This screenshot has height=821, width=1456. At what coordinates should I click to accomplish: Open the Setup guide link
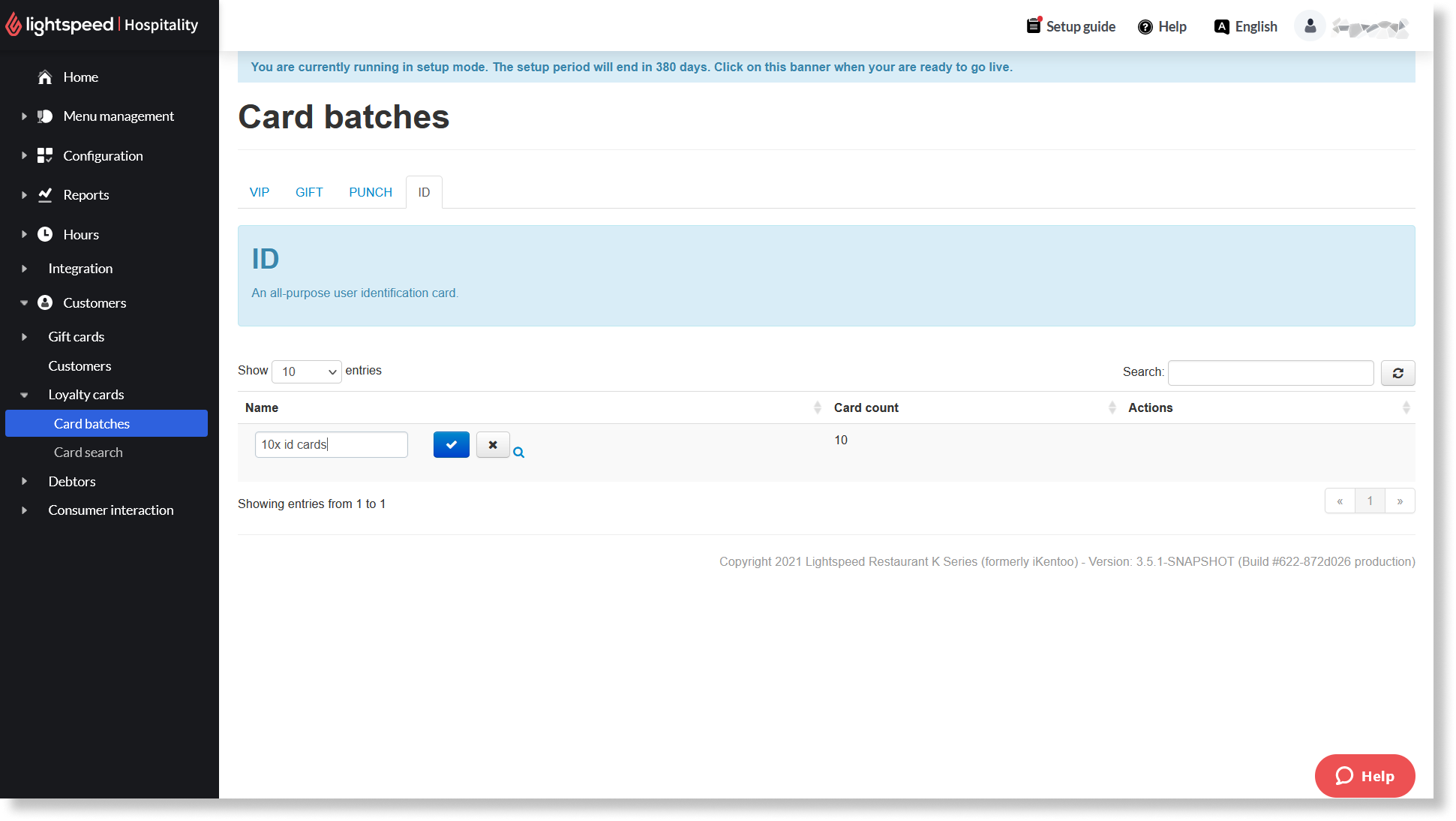[1080, 26]
